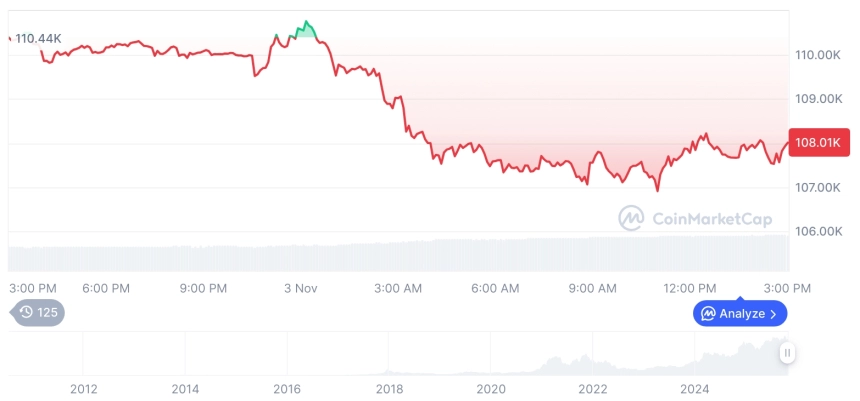860x401 pixels.
Task: Open the 125 count on the history badge
Action: pyautogui.click(x=48, y=312)
